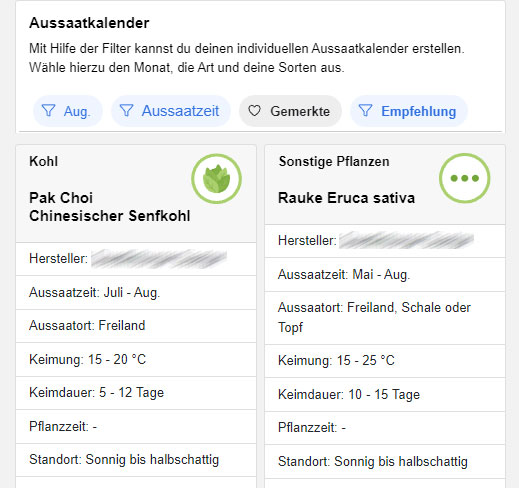This screenshot has width=519, height=488.
Task: Click the funnel icon beside Aussaatzeit
Action: (x=126, y=110)
